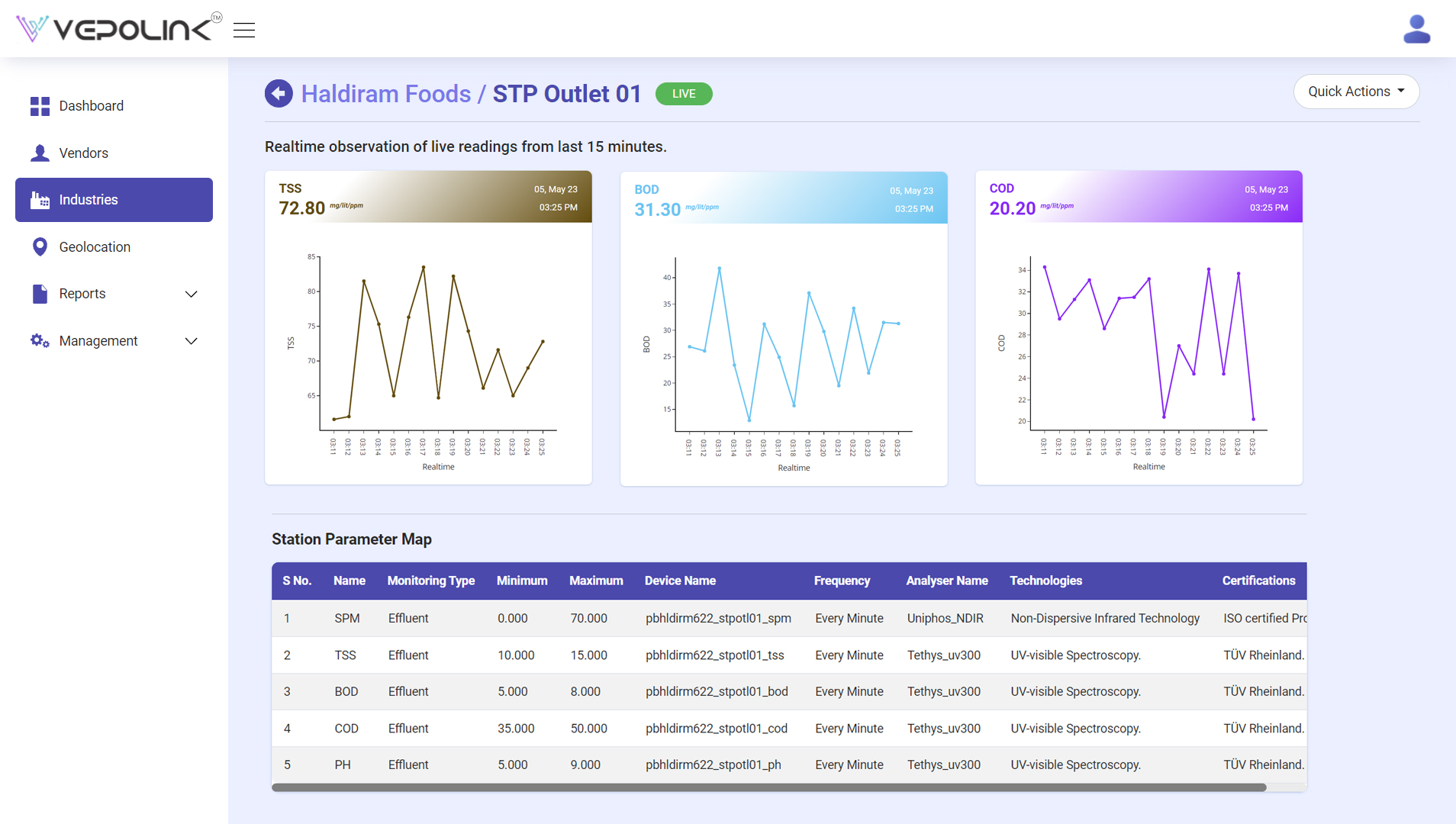Click the S No. column header
The image size is (1456, 824).
[x=297, y=581]
